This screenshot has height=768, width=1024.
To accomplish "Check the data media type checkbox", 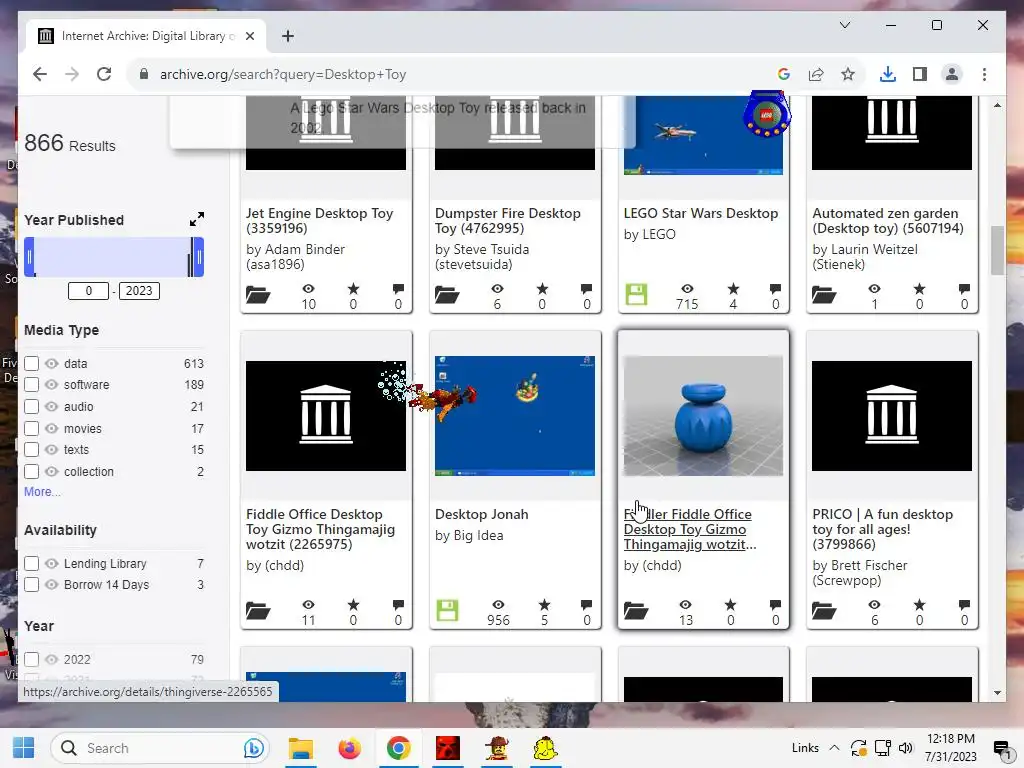I will [31, 364].
